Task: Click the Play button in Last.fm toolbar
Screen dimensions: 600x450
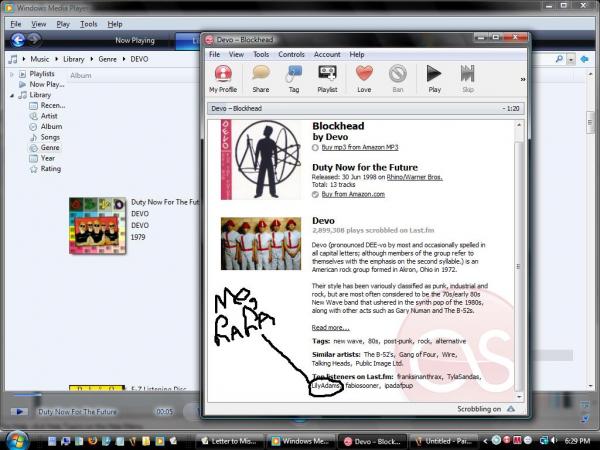Action: click(434, 79)
